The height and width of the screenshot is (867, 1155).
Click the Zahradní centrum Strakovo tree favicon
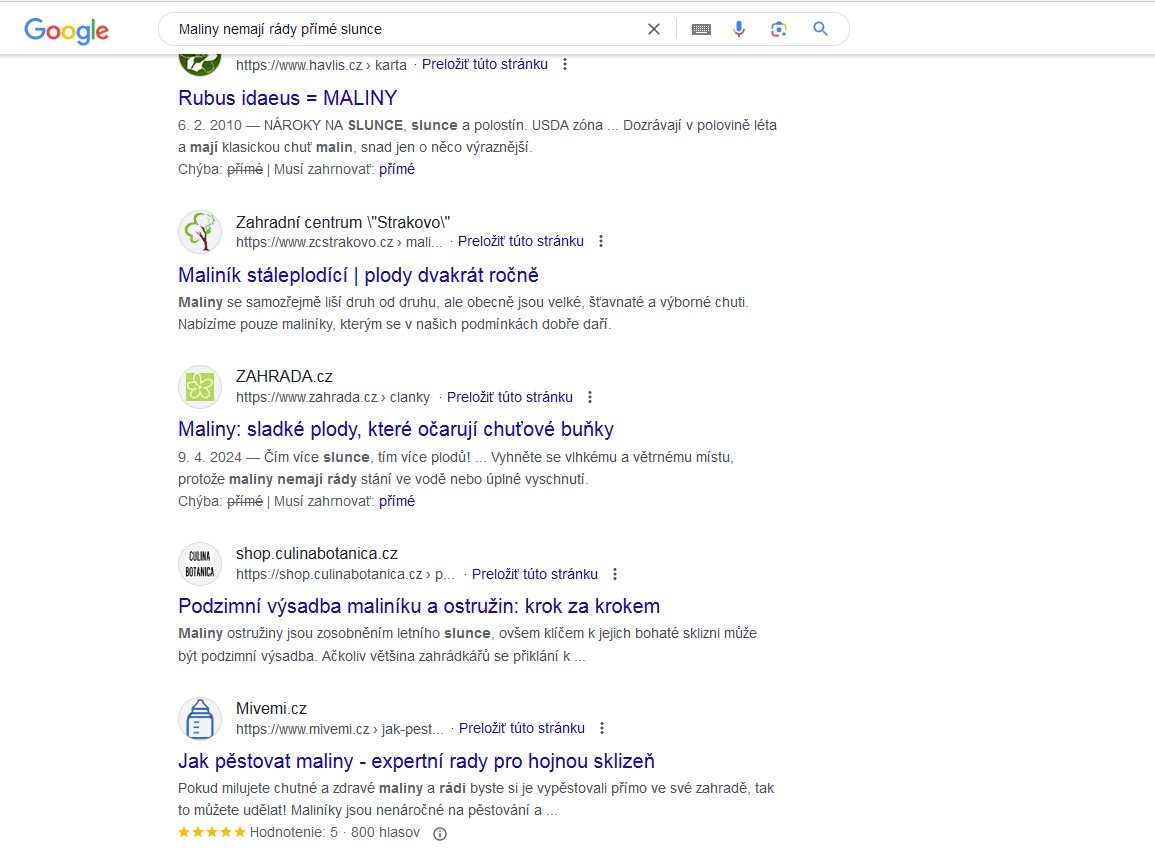click(x=200, y=232)
